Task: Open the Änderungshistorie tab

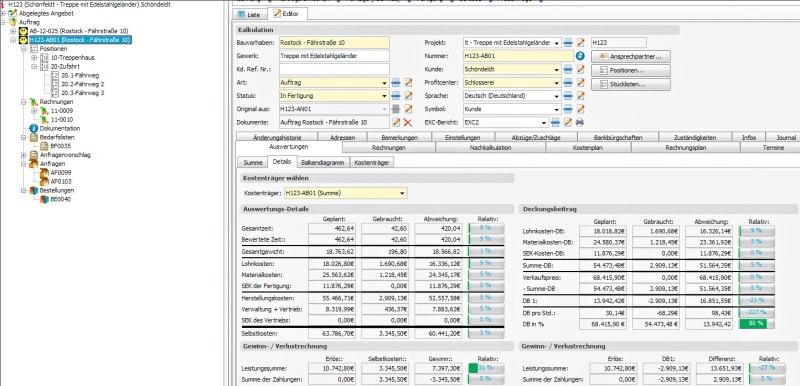Action: coord(278,137)
